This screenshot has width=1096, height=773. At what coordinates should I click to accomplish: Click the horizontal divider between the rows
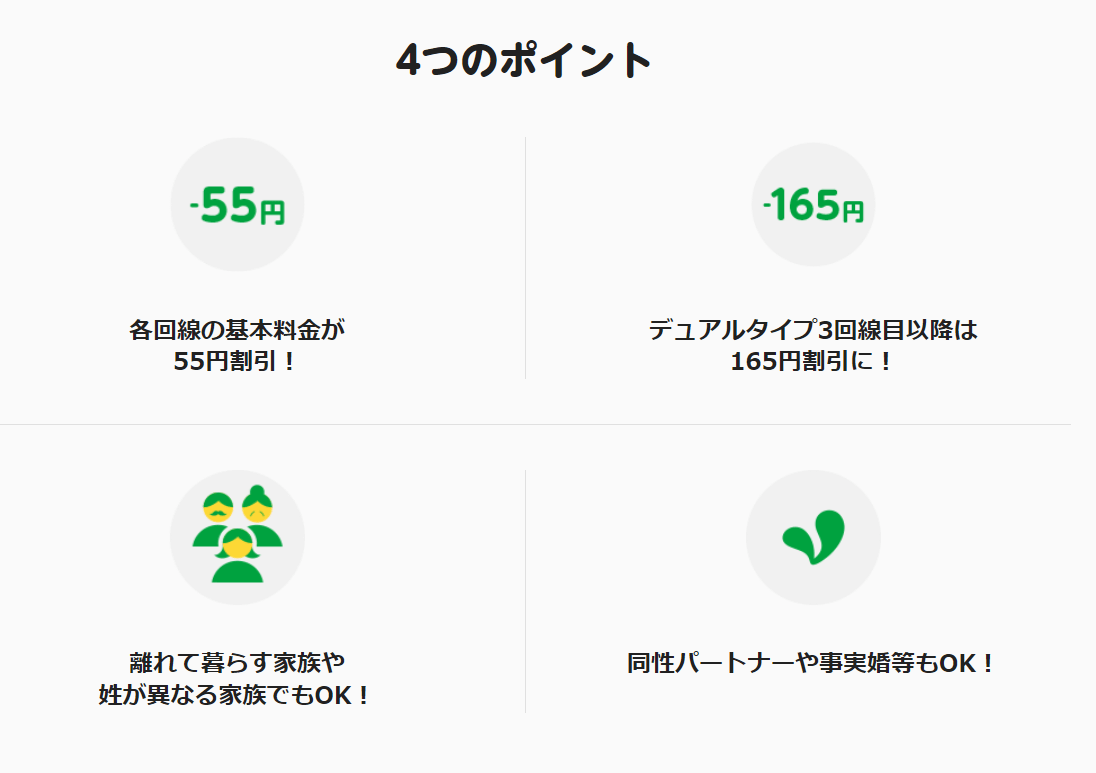535,424
